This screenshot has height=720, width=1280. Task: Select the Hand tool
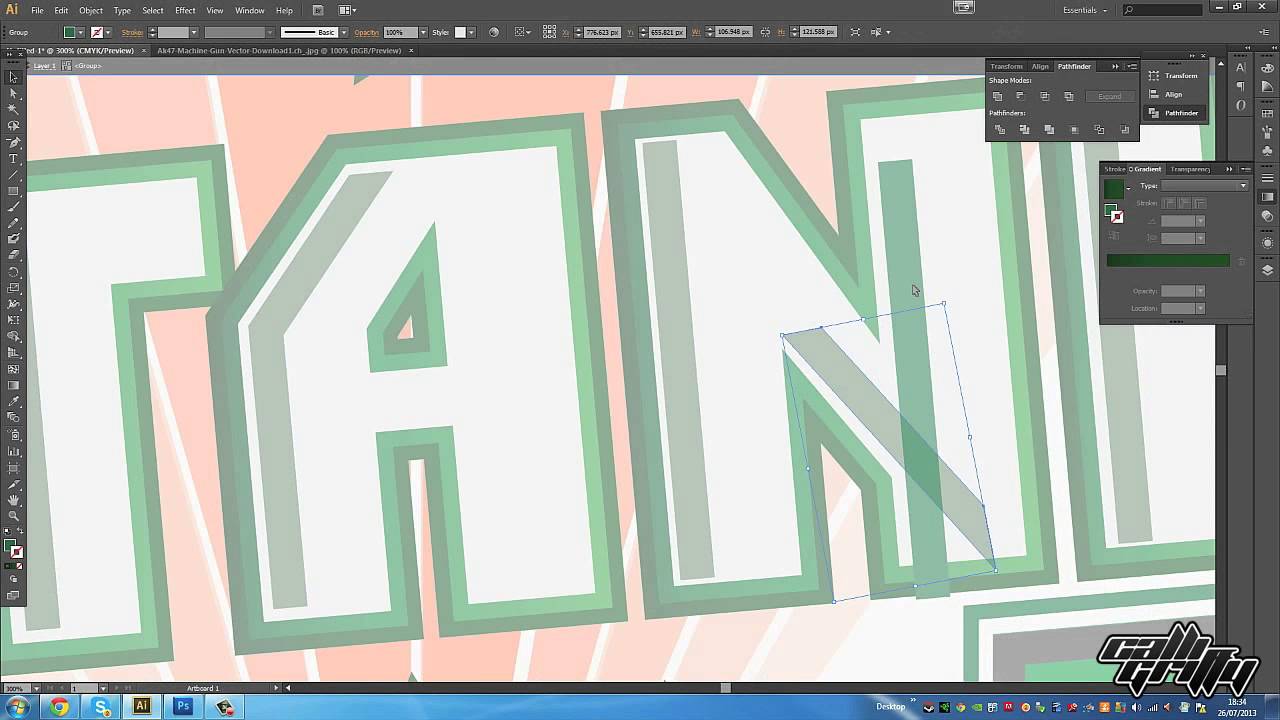[x=14, y=499]
